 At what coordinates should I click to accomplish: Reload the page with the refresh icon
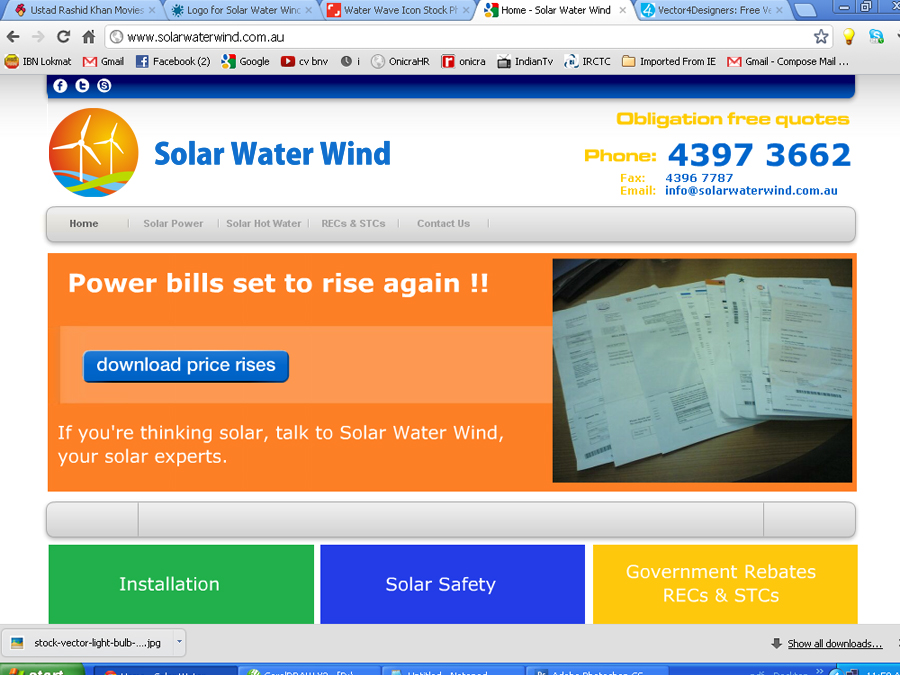[x=63, y=37]
